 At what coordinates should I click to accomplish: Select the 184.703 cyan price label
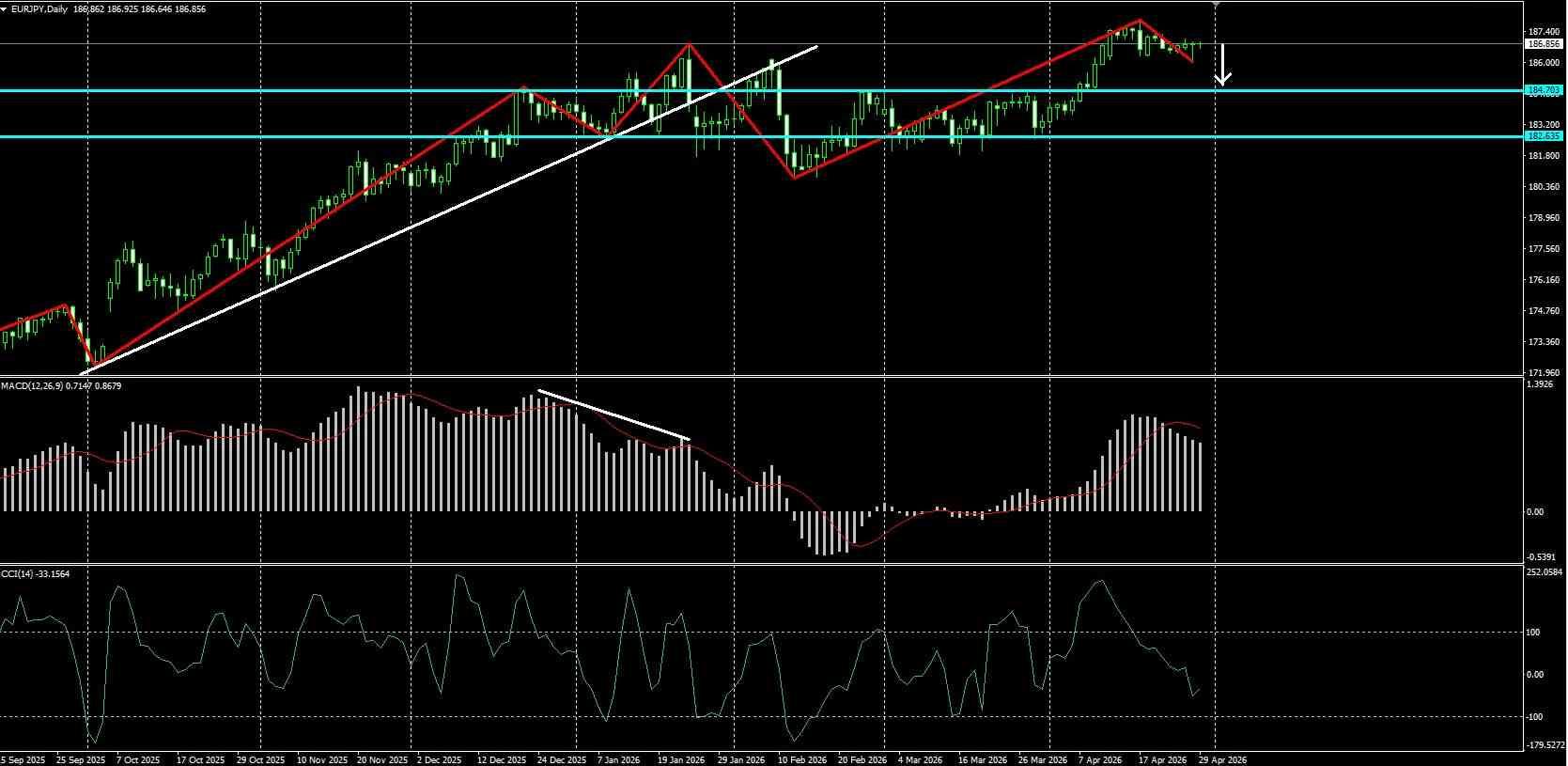[x=1544, y=90]
